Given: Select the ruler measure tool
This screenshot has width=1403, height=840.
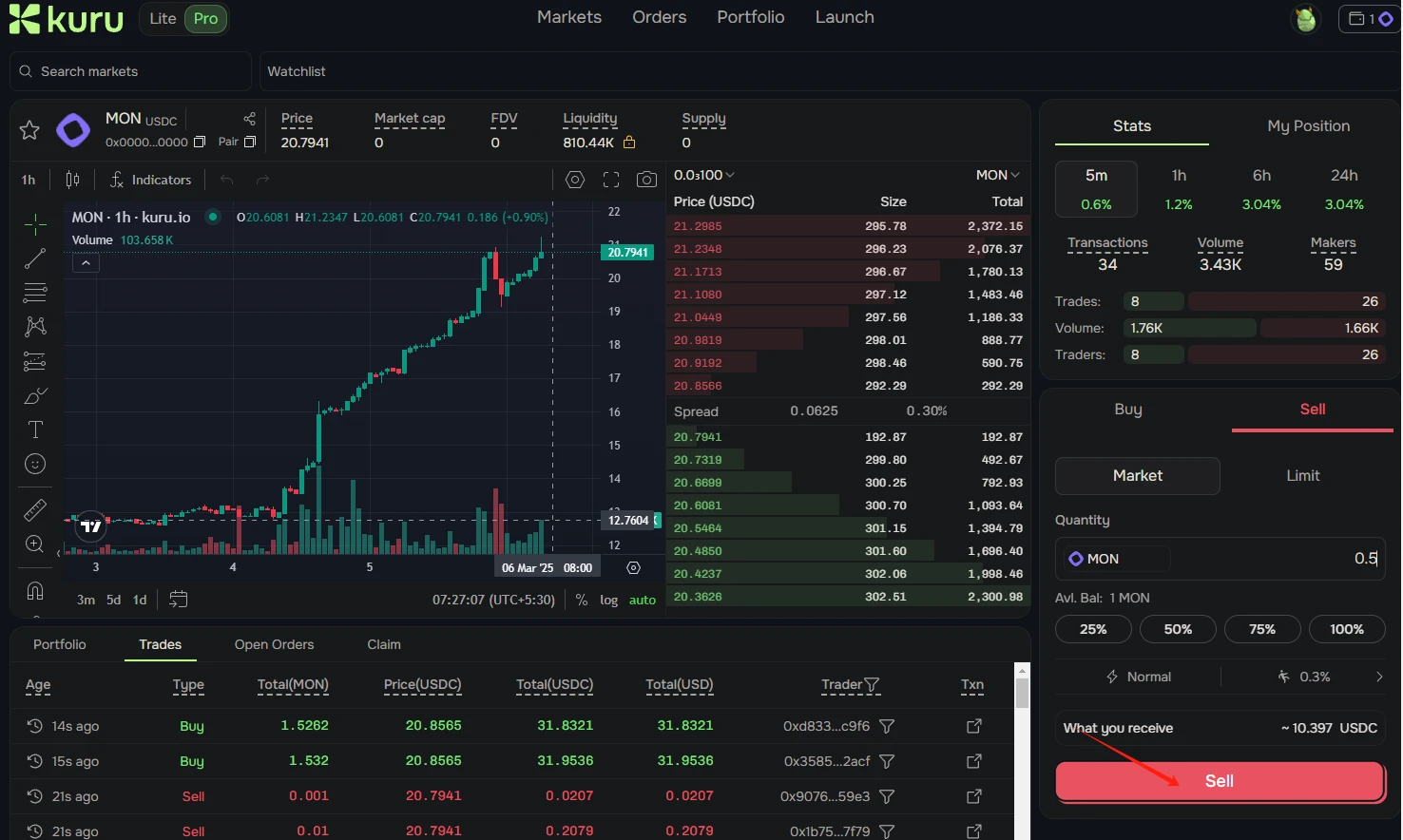Looking at the screenshot, I should pos(35,510).
